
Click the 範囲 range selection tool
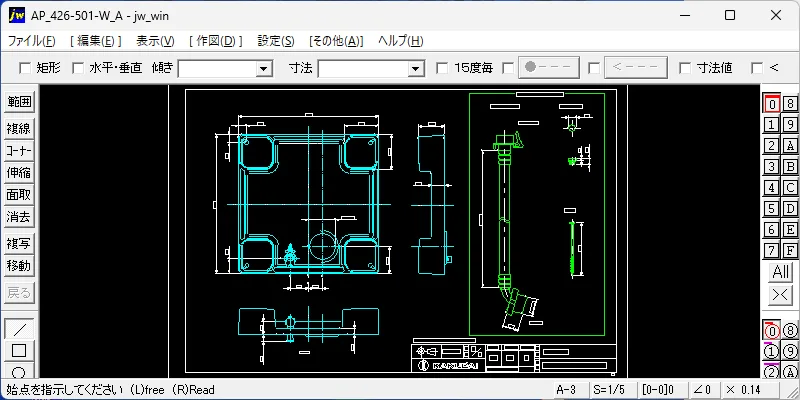pos(19,102)
